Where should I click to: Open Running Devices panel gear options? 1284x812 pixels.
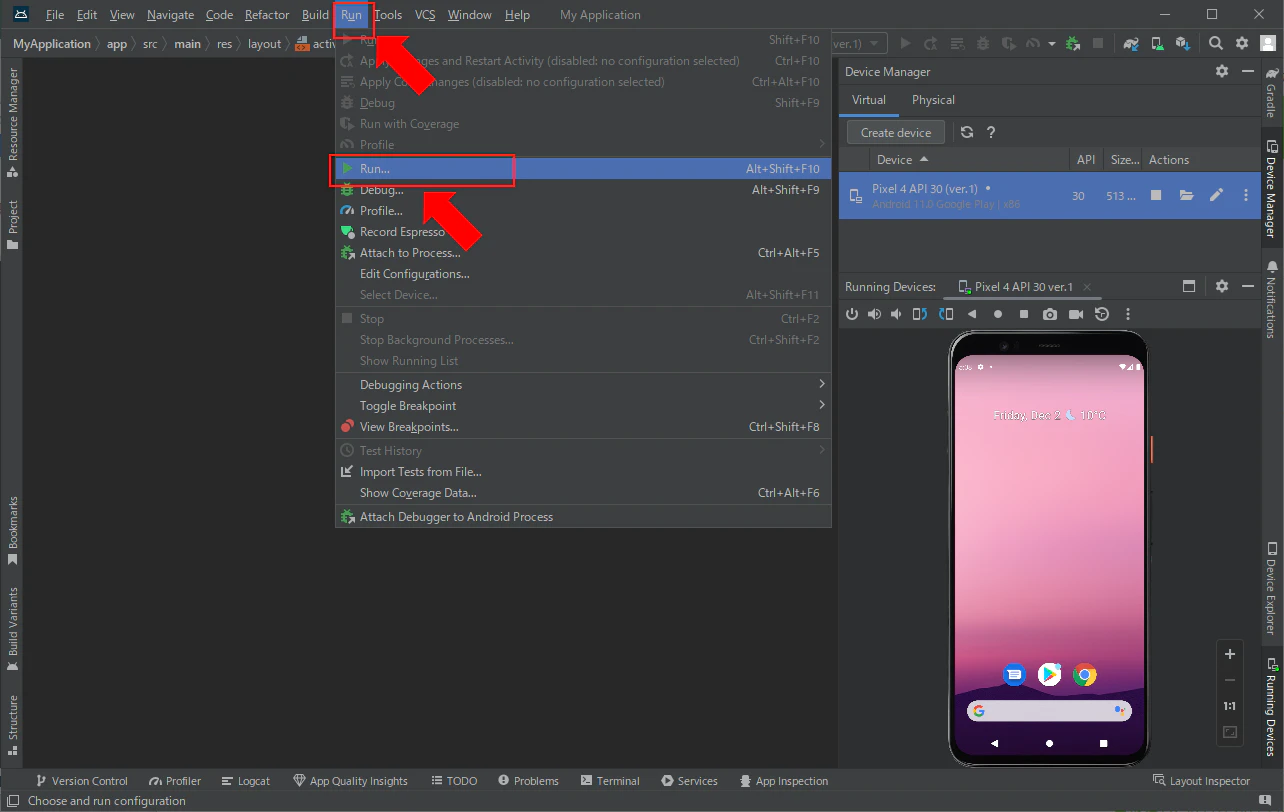[x=1222, y=286]
